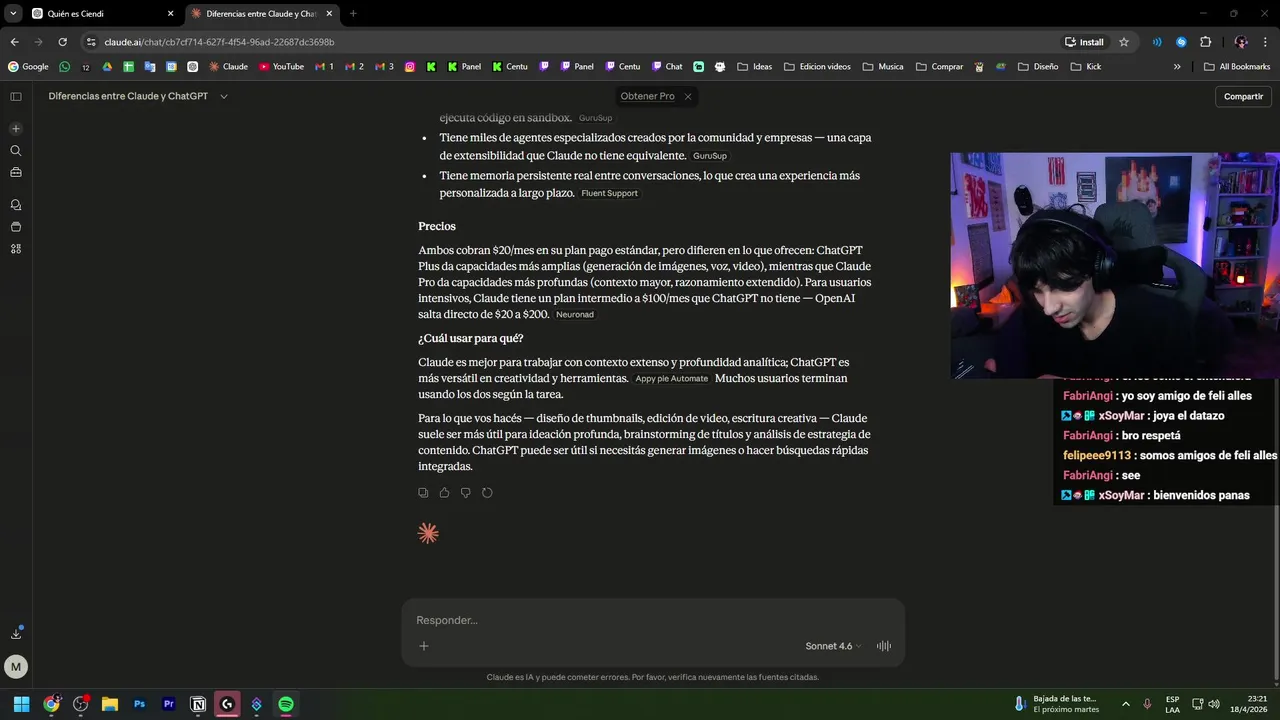
Task: Click the download desktop app icon
Action: pyautogui.click(x=16, y=633)
